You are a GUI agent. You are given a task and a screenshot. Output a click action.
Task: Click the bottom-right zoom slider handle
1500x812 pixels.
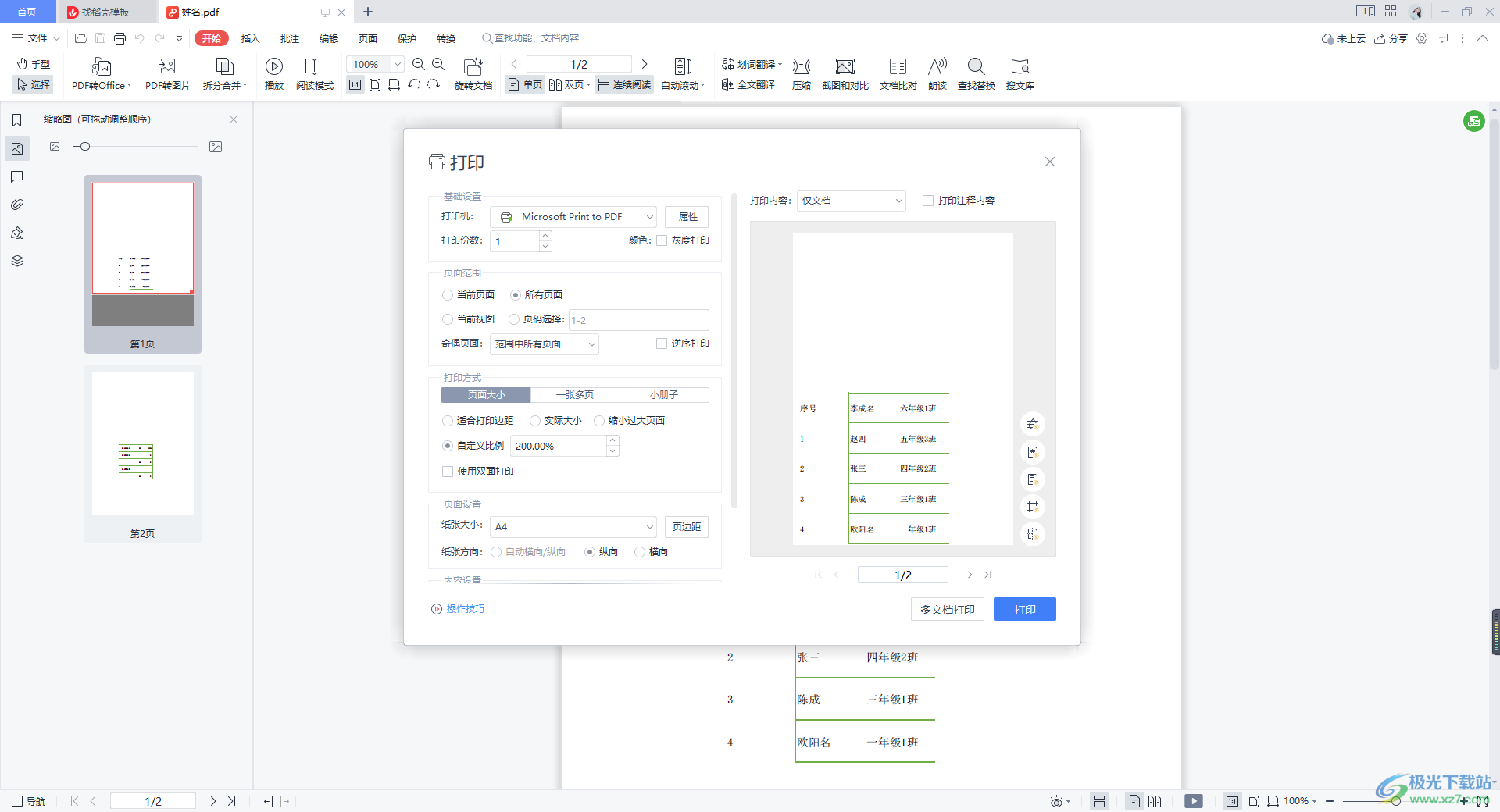click(x=1395, y=801)
